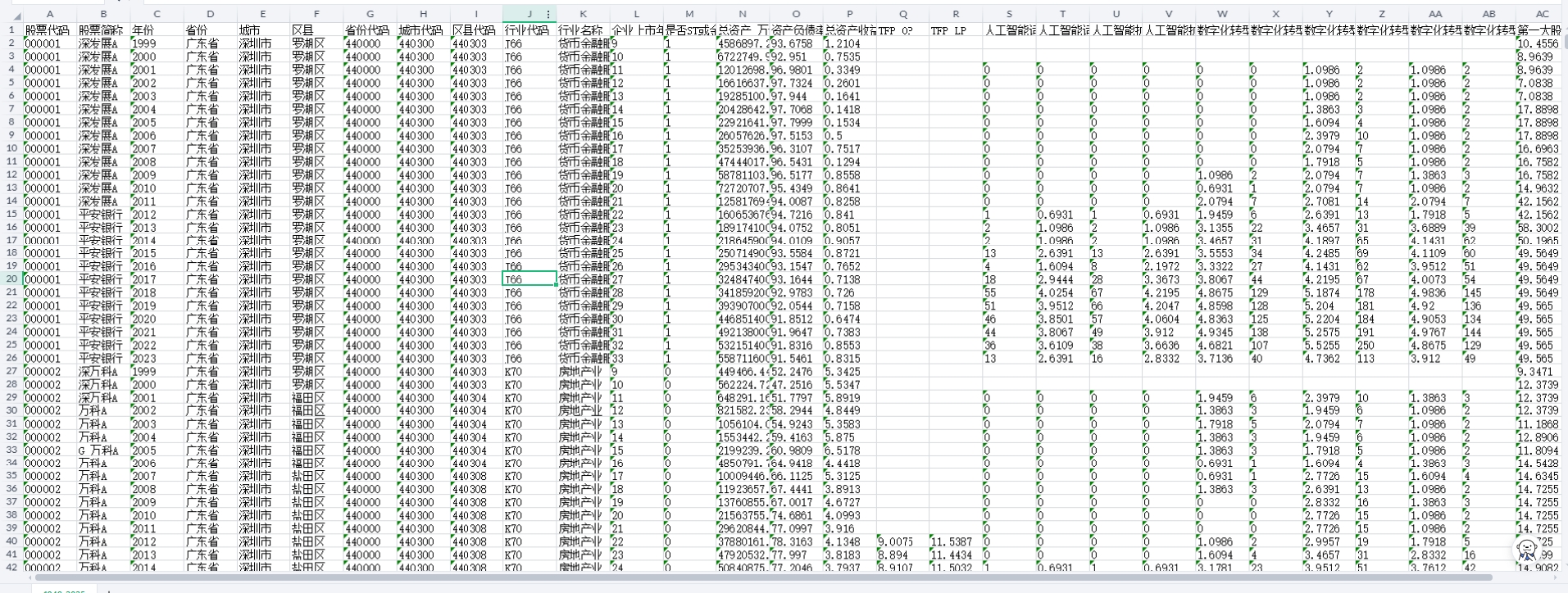Click the year 2023 cell in row 26
Screen dimensions: 1568x593
(x=157, y=358)
